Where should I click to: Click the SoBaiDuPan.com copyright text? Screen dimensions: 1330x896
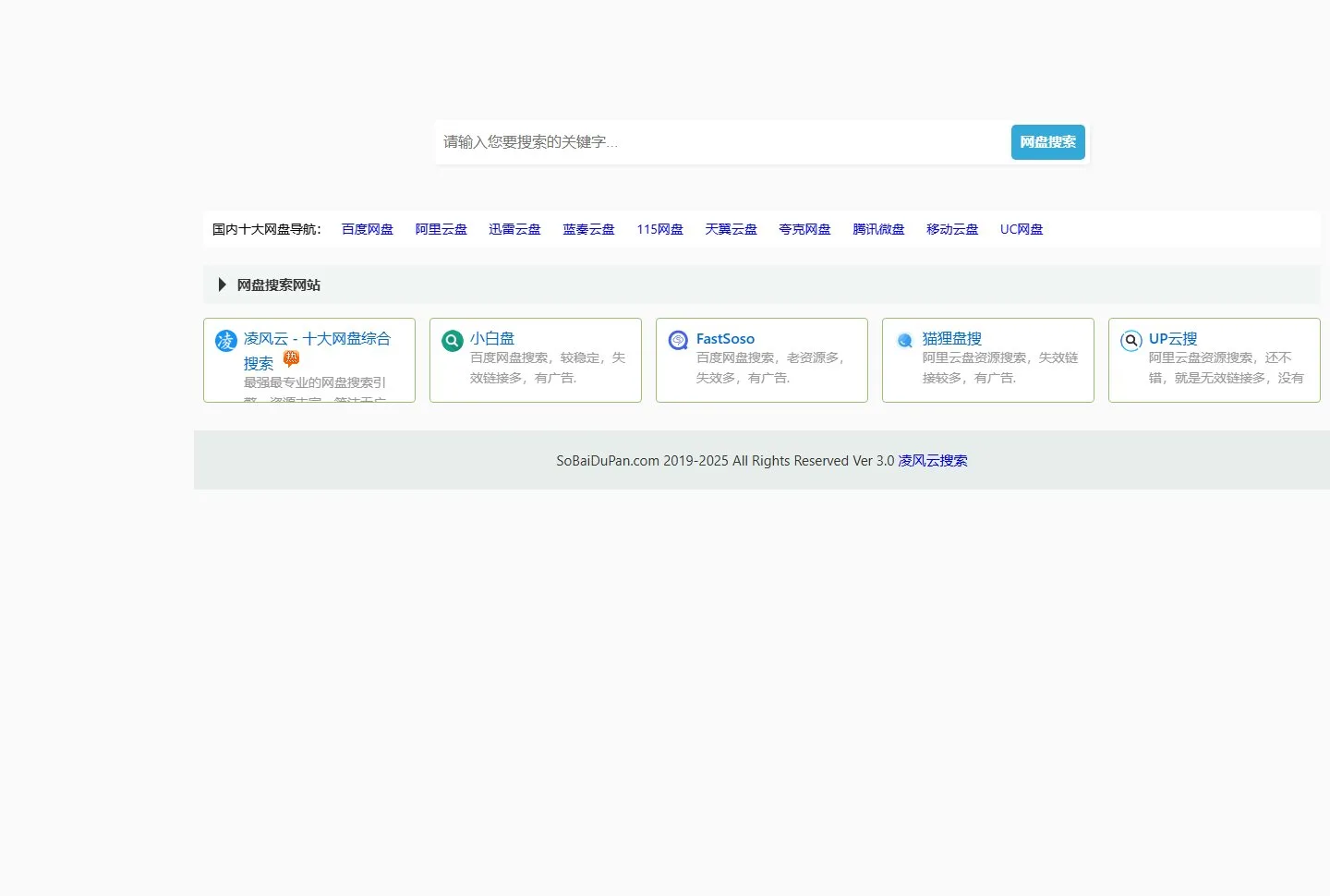(725, 461)
